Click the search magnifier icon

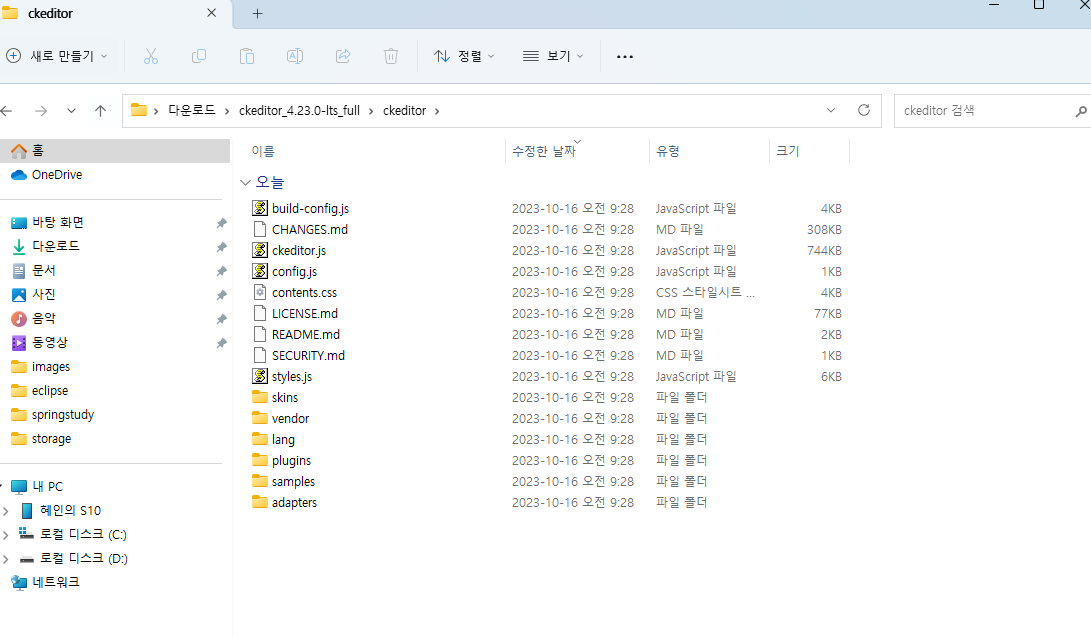pyautogui.click(x=1081, y=111)
